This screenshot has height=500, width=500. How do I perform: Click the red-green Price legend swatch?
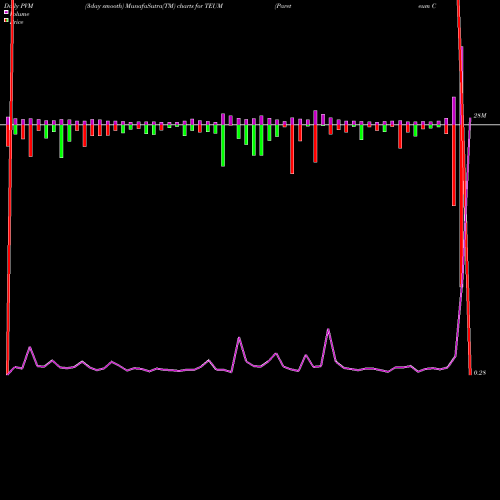pyautogui.click(x=6, y=20)
